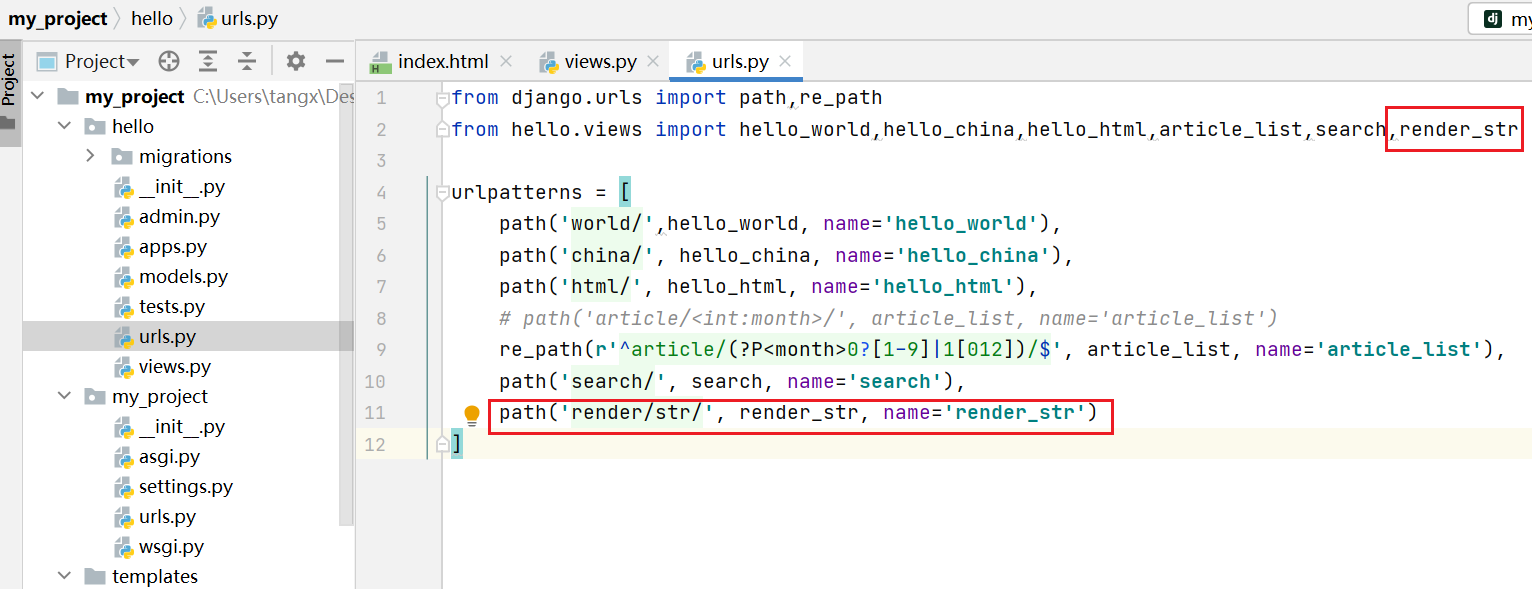Viewport: 1532px width, 589px height.
Task: Open Project panel settings gear
Action: point(296,61)
